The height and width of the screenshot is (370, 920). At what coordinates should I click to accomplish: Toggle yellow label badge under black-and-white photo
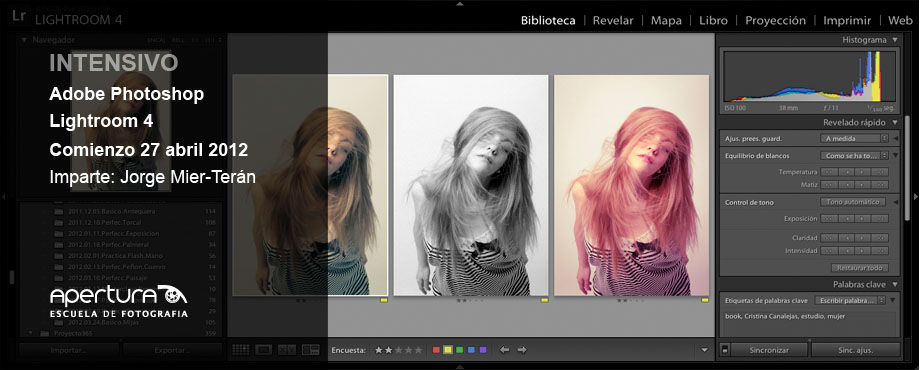(544, 300)
